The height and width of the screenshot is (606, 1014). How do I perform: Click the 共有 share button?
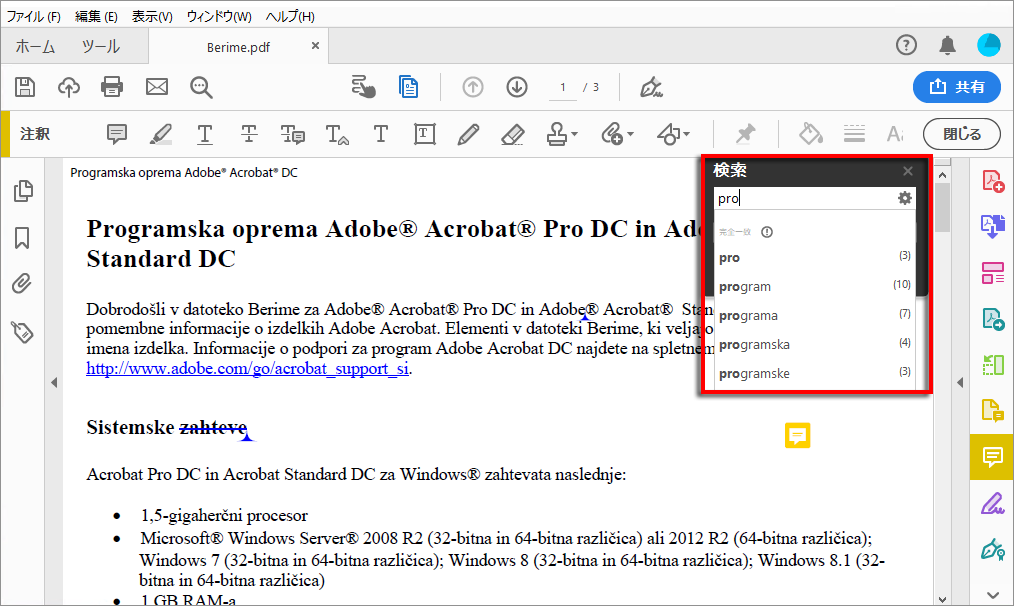pos(957,87)
